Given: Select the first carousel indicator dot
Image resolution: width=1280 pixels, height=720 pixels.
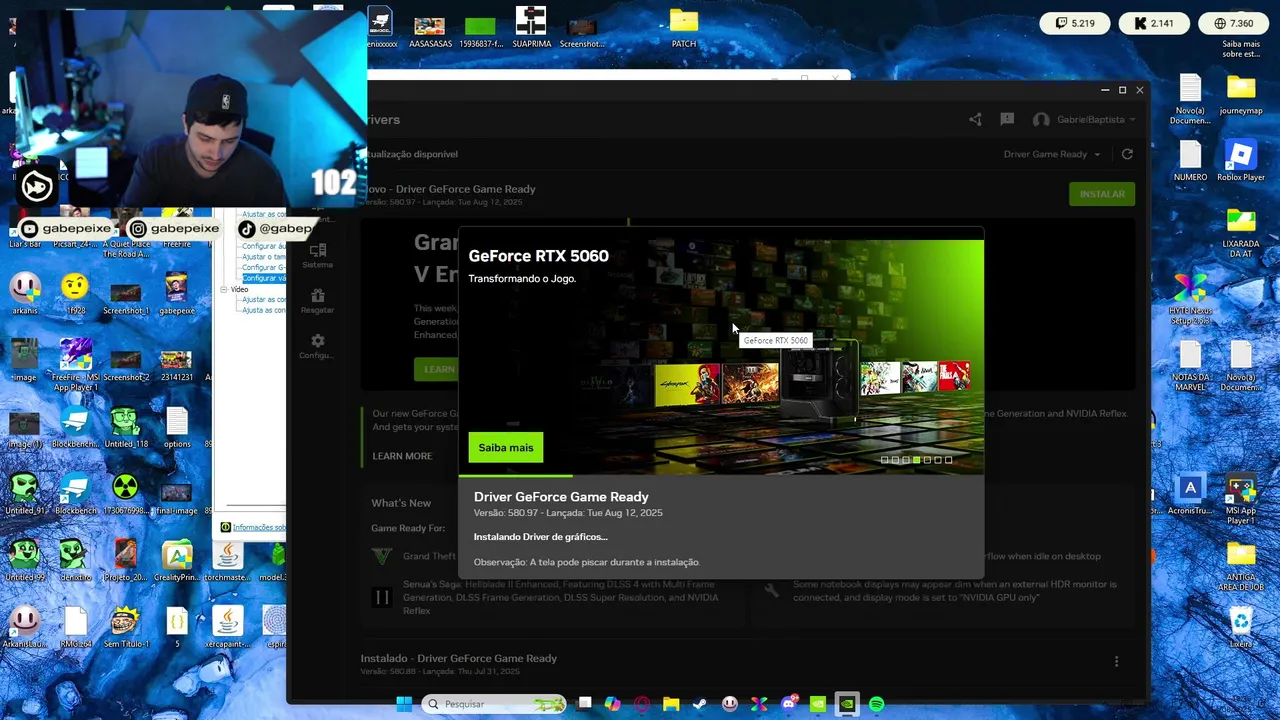Looking at the screenshot, I should click(x=884, y=460).
